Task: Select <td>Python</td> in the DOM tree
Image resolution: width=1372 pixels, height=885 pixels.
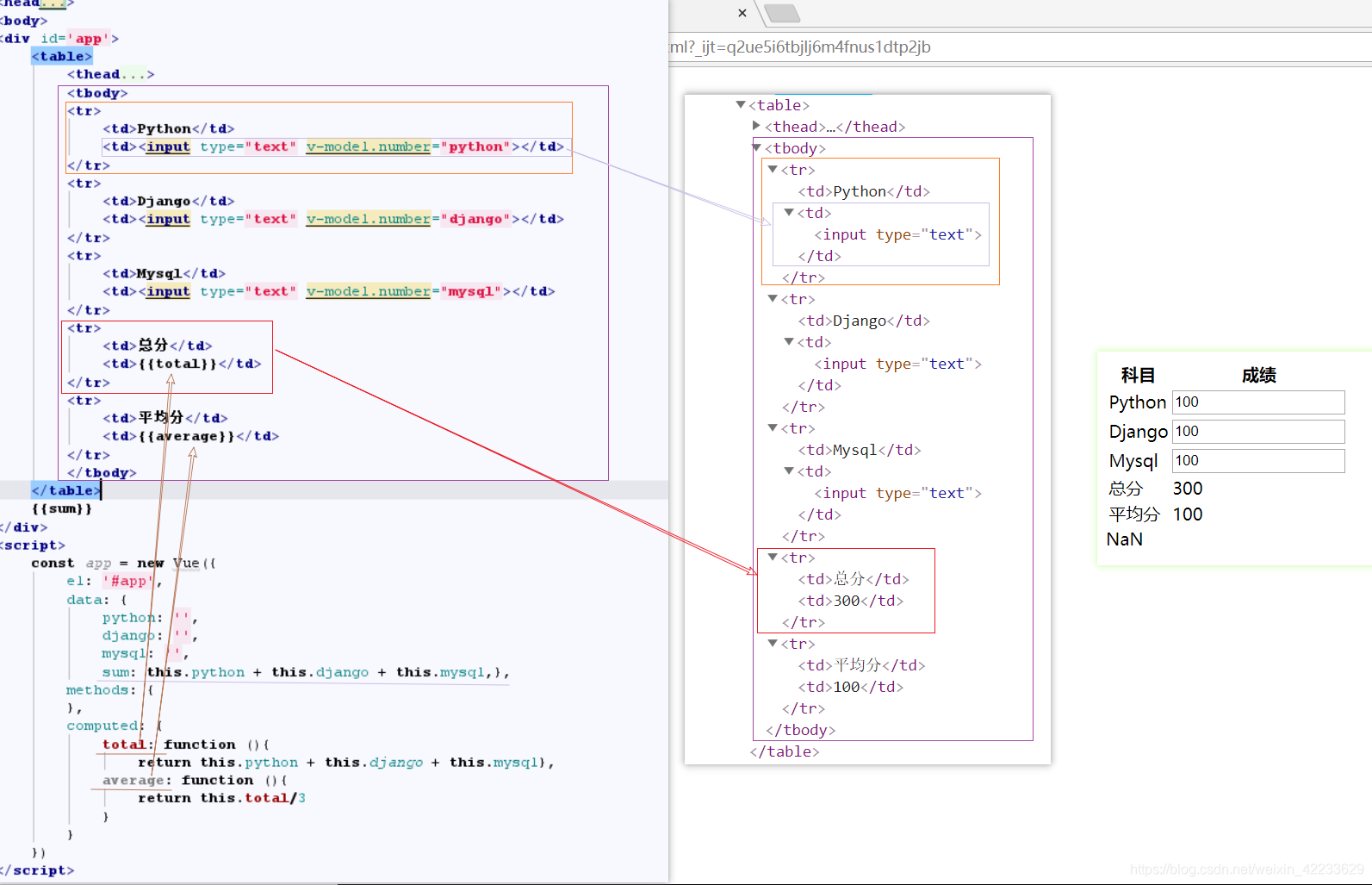Action: (864, 191)
